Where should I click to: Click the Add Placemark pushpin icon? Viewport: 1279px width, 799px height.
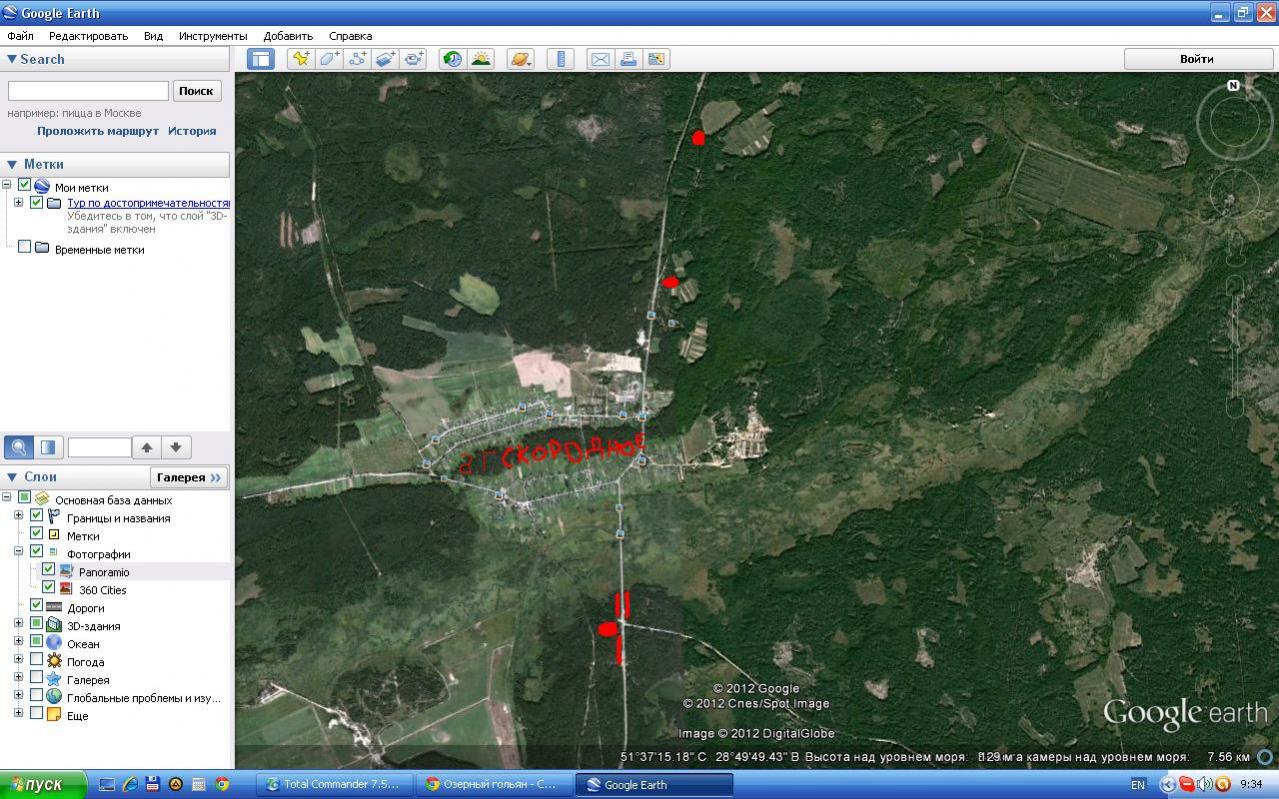[300, 59]
